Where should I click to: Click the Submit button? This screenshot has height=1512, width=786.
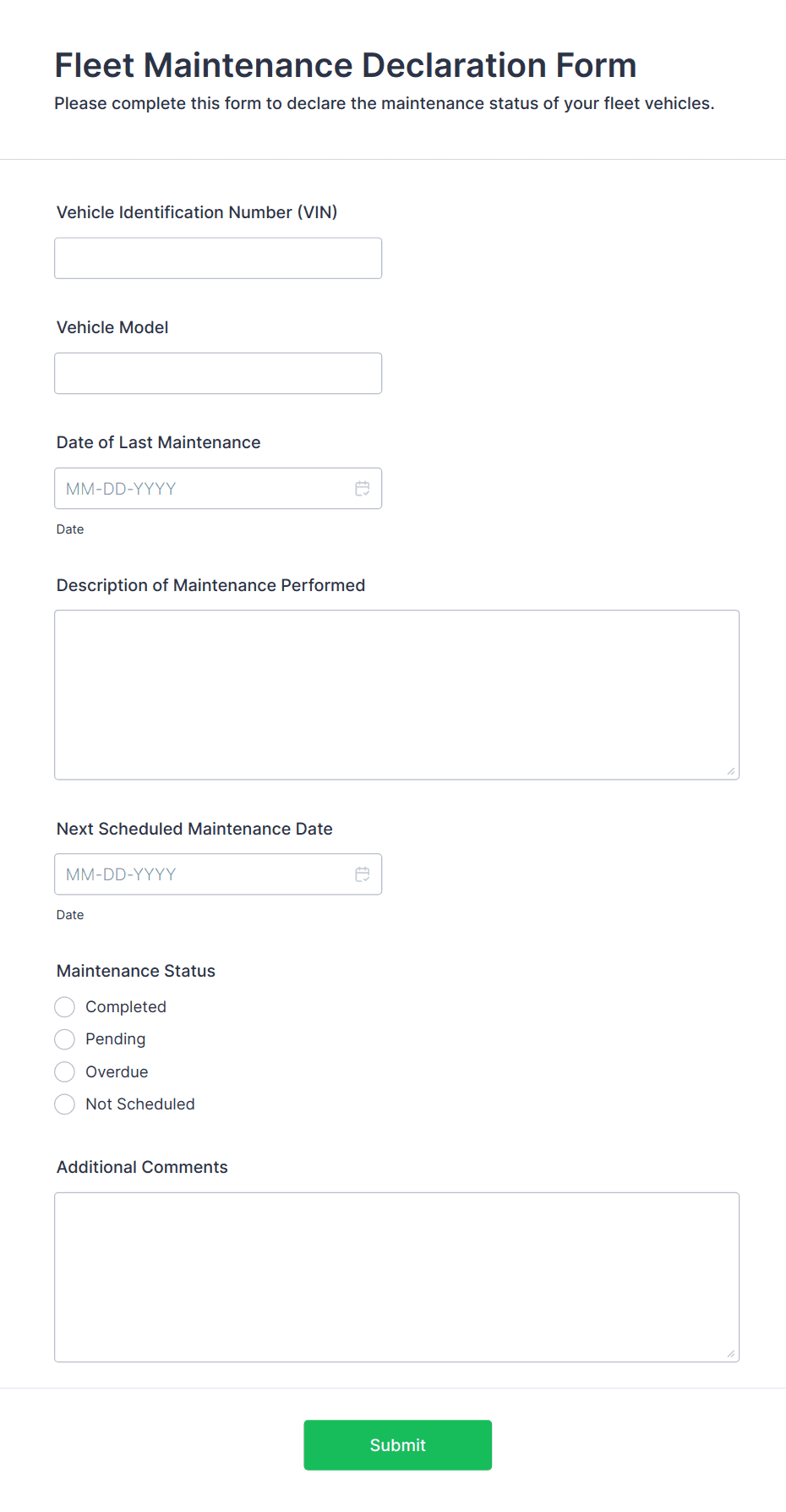click(397, 1444)
